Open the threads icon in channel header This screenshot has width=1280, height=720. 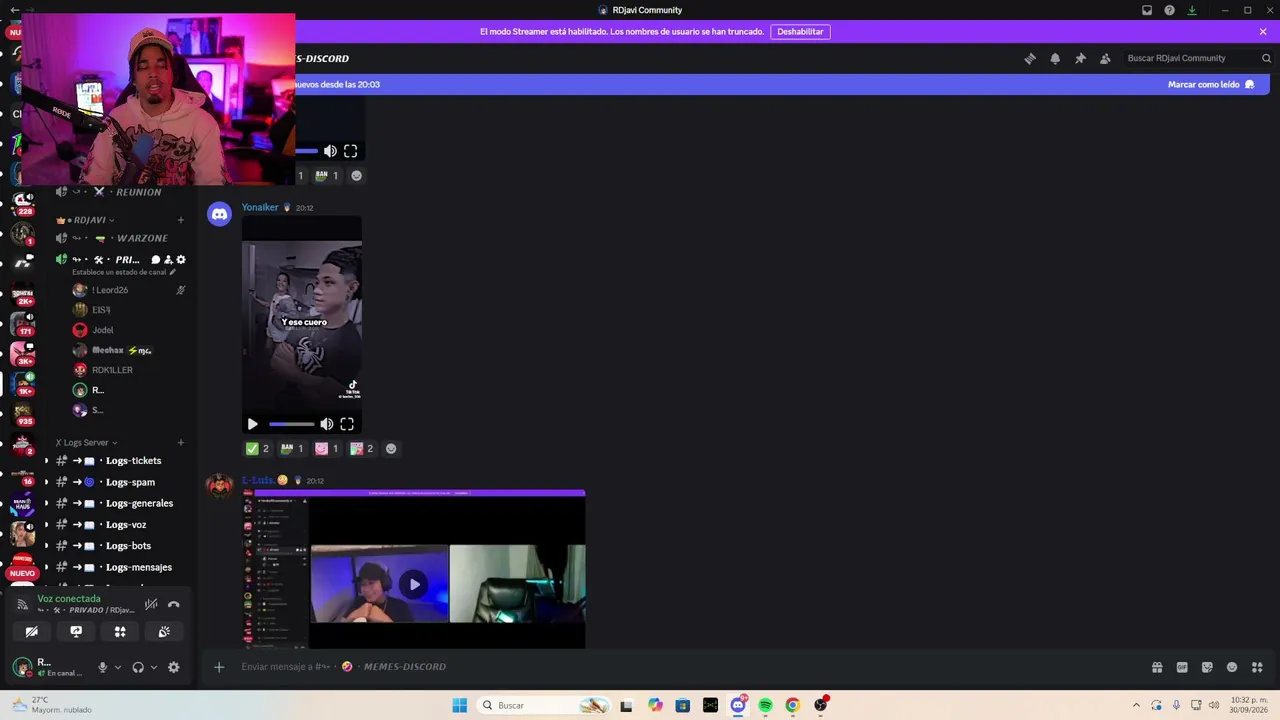click(x=1030, y=59)
